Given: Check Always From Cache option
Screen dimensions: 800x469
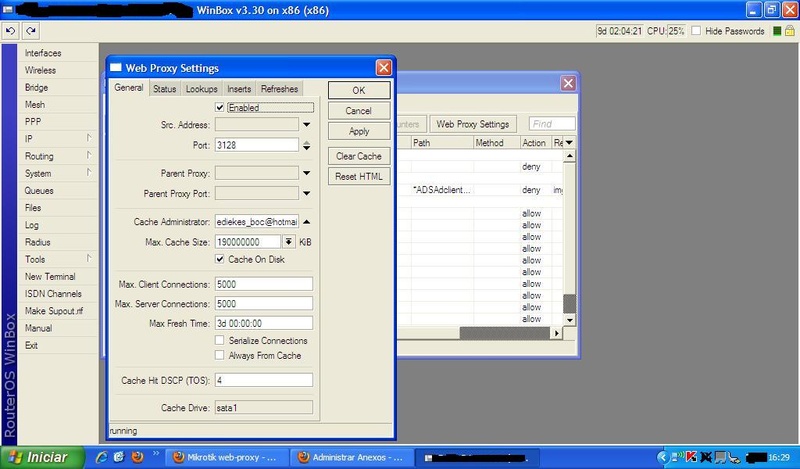Looking at the screenshot, I should 221,356.
